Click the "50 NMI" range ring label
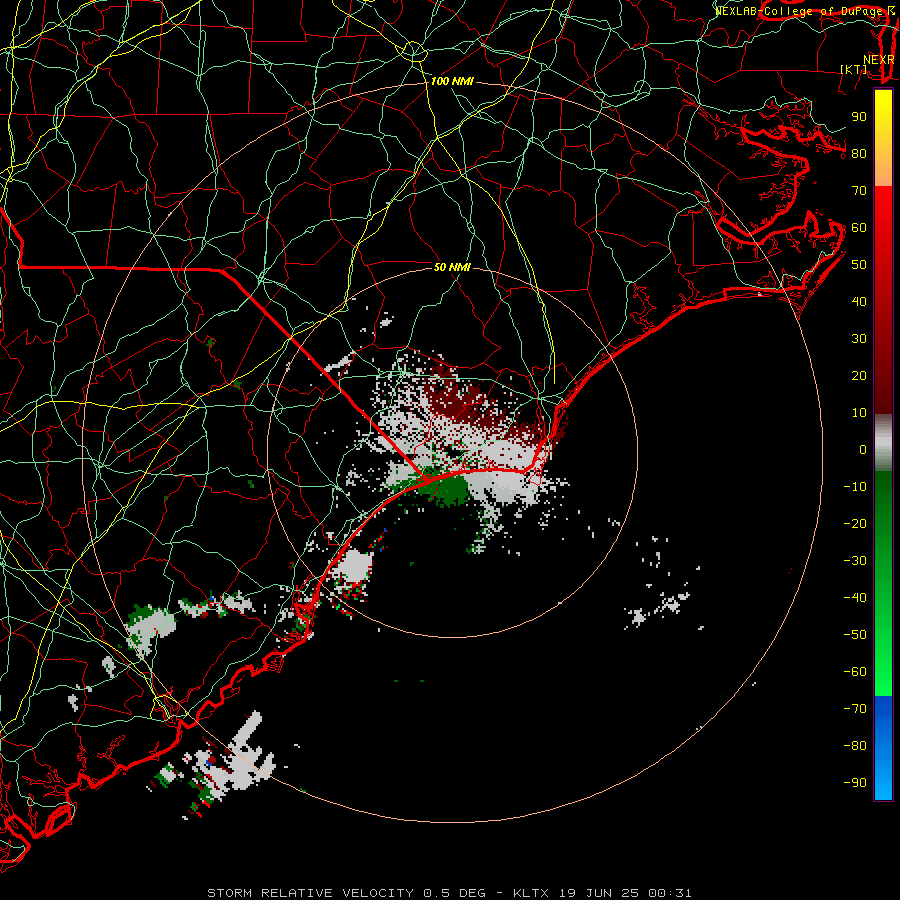Screen dimensions: 900x900 [x=452, y=267]
